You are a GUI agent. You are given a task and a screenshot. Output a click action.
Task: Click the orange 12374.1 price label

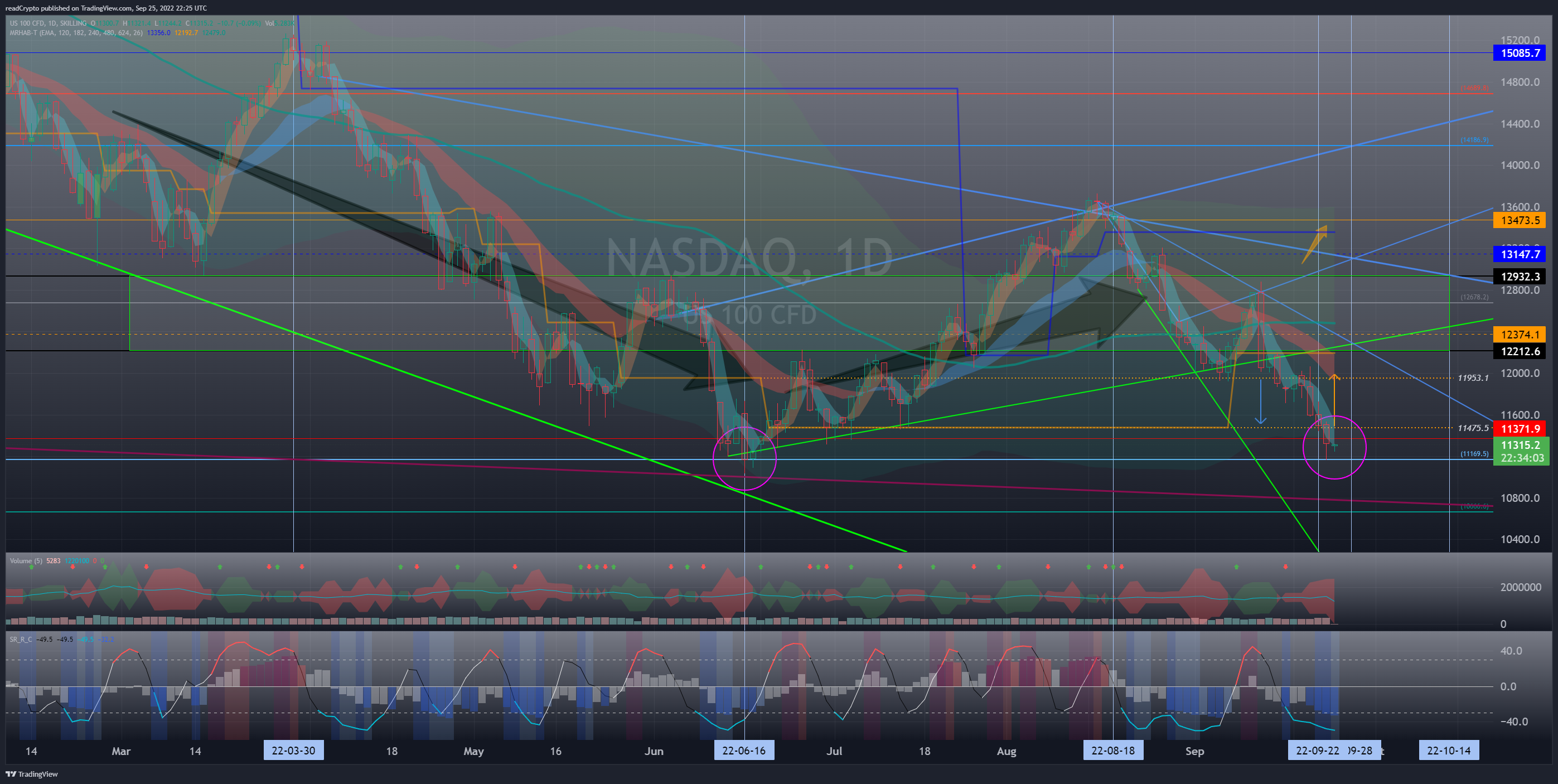click(1520, 335)
